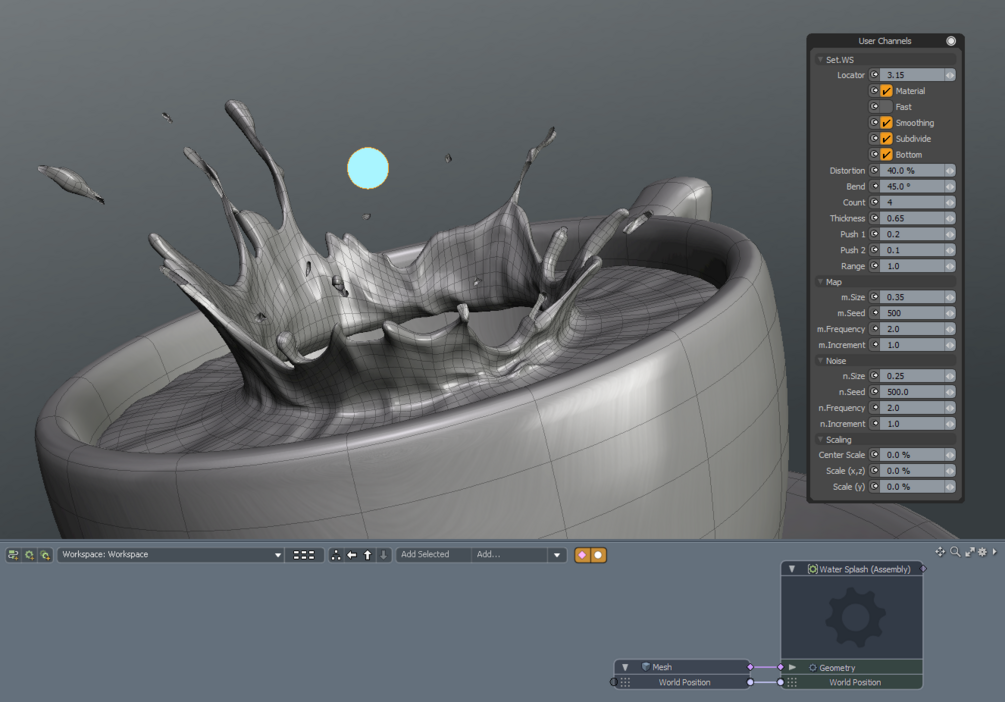The height and width of the screenshot is (702, 1005).
Task: Click the left navigation arrow in the schematic toolbar
Action: (x=352, y=554)
